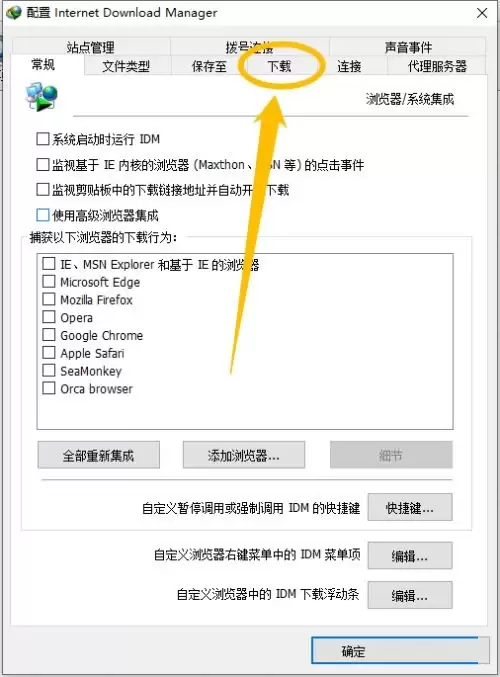This screenshot has height=677, width=500.
Task: Tick the Google Chrome checkbox
Action: (x=49, y=335)
